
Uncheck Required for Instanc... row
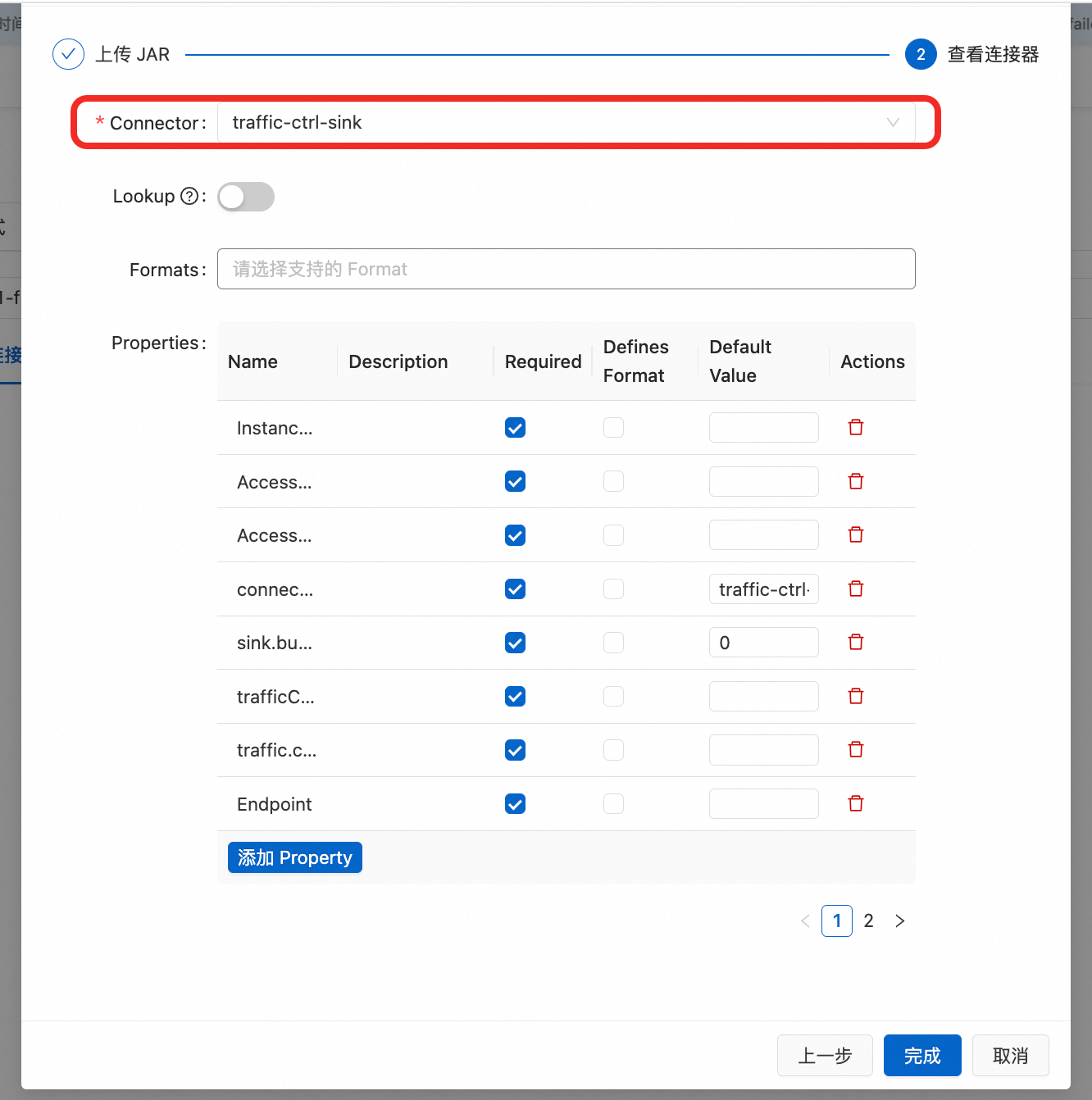pos(515,428)
